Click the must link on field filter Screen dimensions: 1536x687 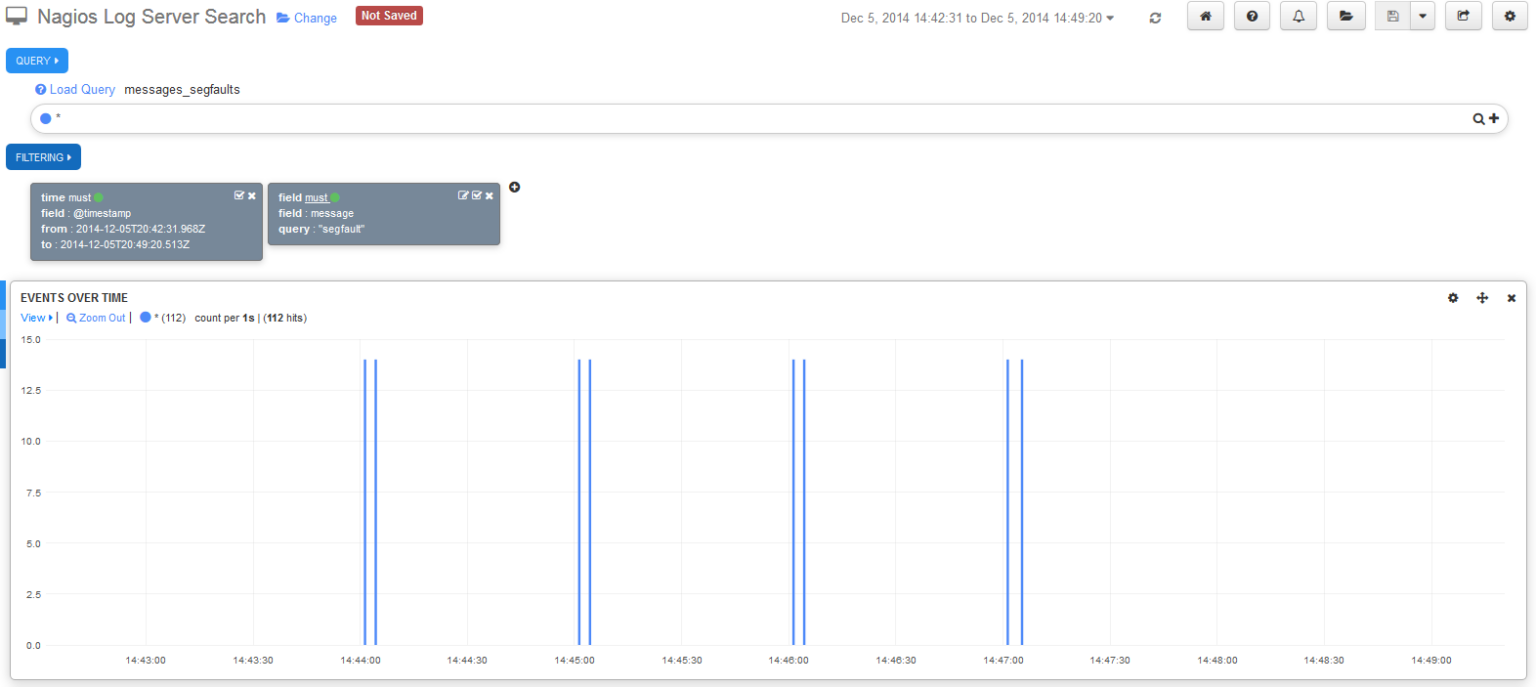pos(316,198)
